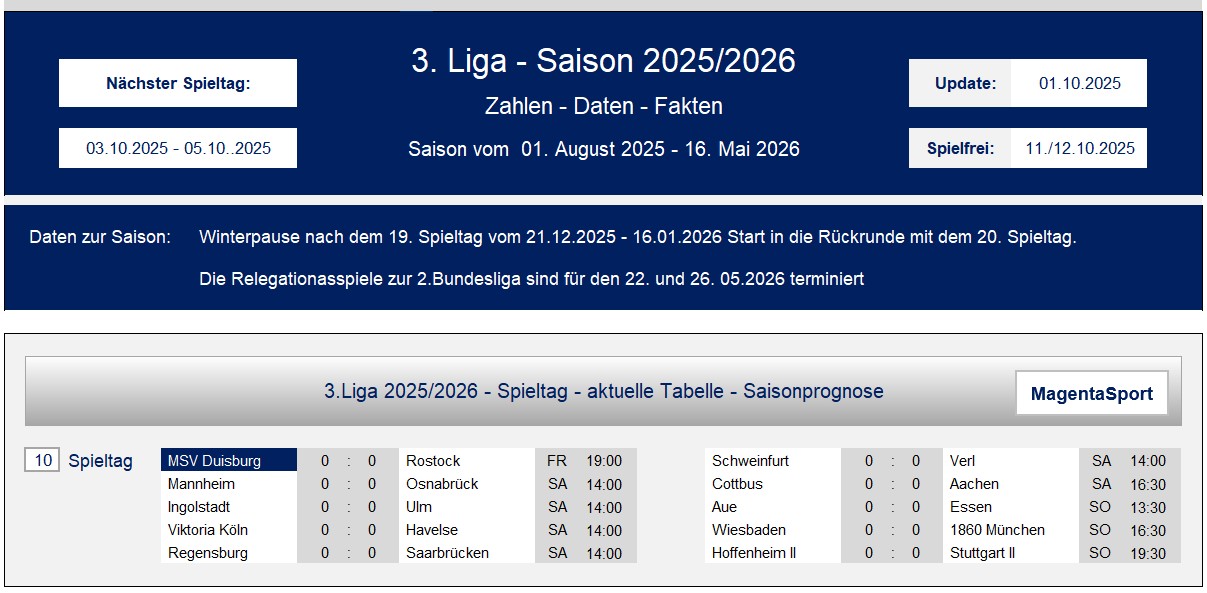Select the Saarbrücken team cell
The height and width of the screenshot is (593, 1207).
(x=466, y=553)
